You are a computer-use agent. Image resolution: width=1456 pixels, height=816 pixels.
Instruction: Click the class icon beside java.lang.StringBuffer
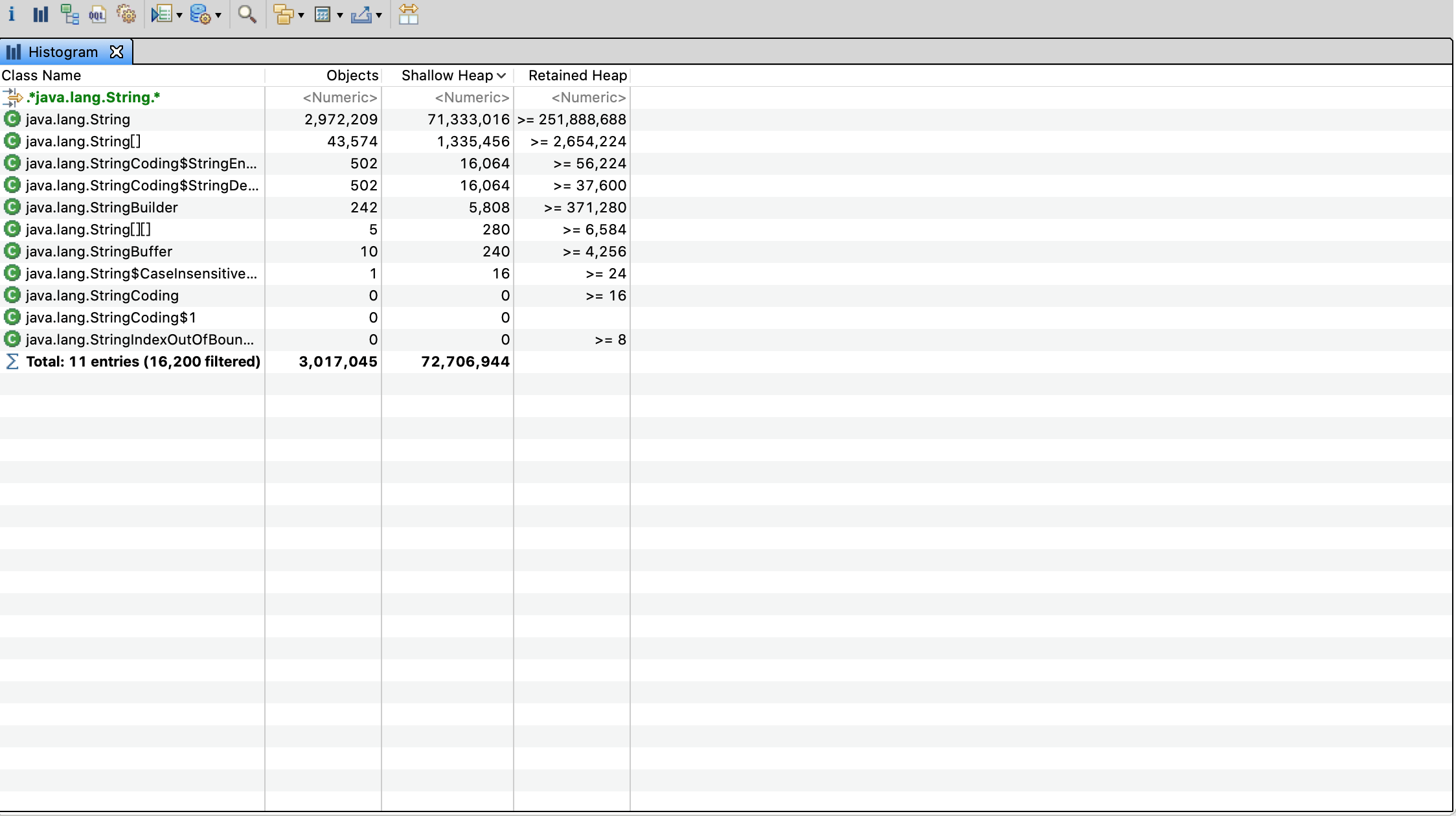(x=12, y=251)
